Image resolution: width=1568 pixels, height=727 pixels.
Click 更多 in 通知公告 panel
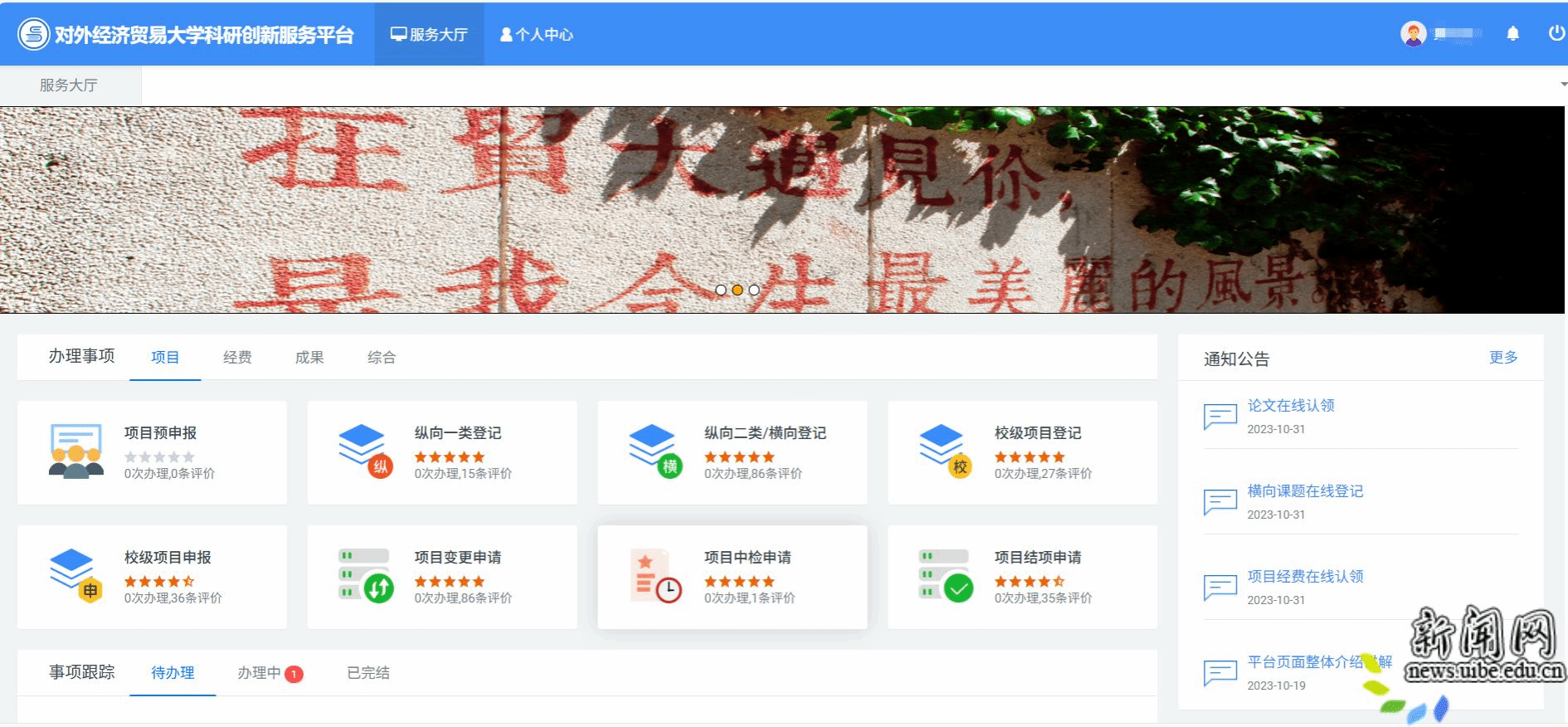[1502, 358]
